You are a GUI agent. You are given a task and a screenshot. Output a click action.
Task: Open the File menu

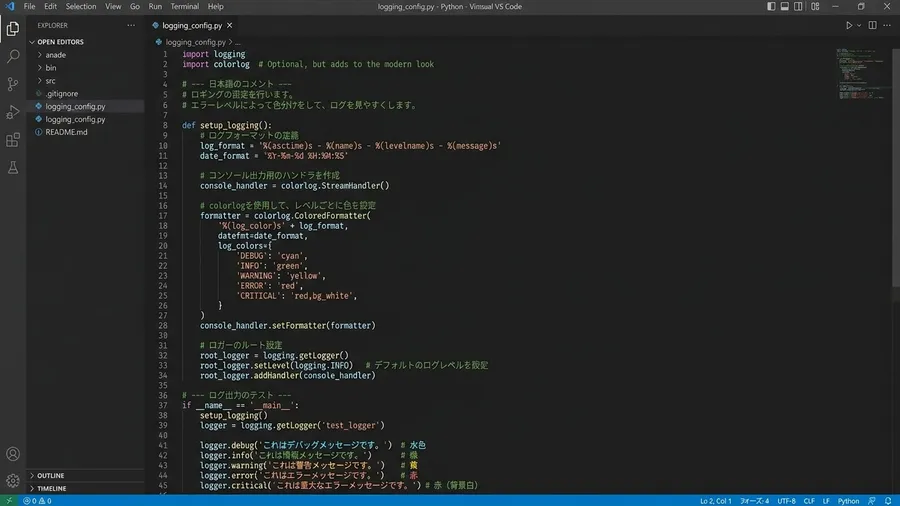(29, 6)
